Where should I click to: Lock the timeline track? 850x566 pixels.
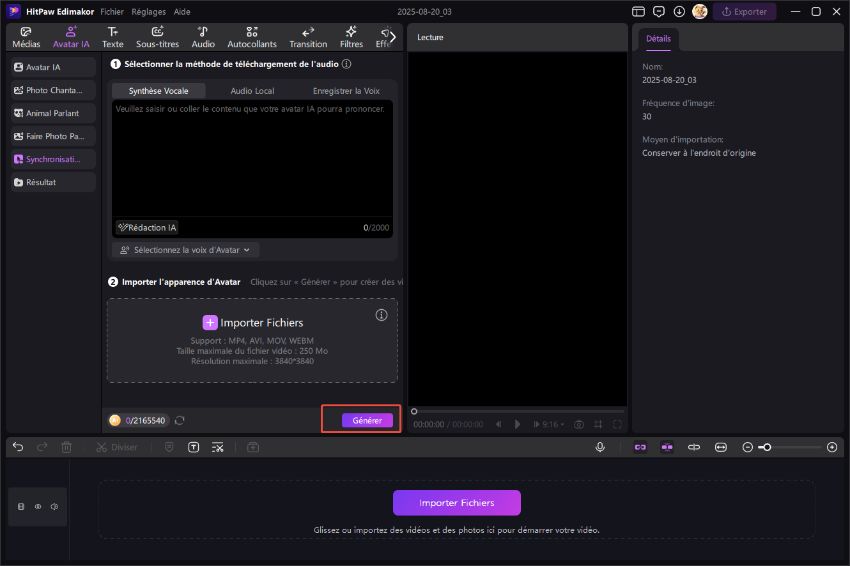point(21,506)
